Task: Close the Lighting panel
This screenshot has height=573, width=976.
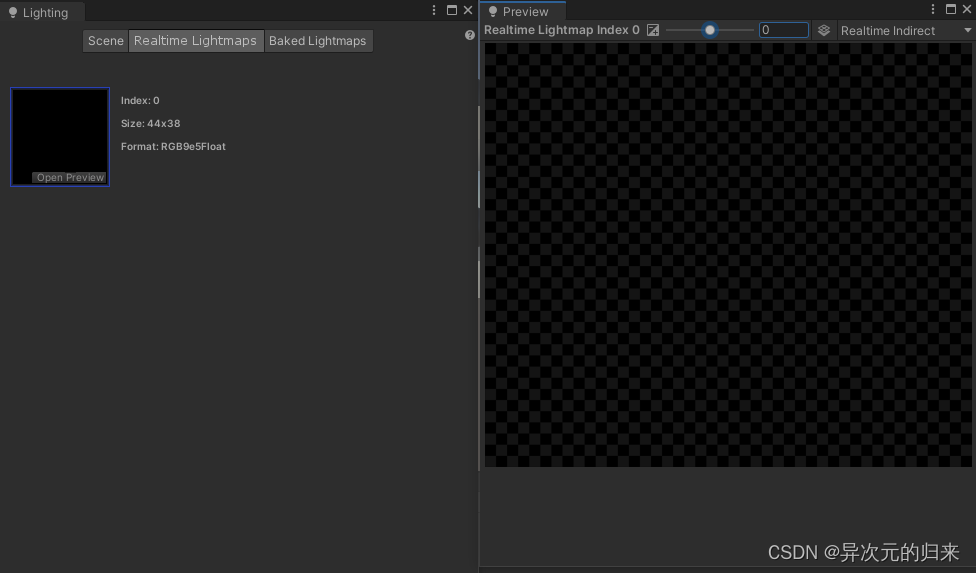Action: tap(468, 10)
